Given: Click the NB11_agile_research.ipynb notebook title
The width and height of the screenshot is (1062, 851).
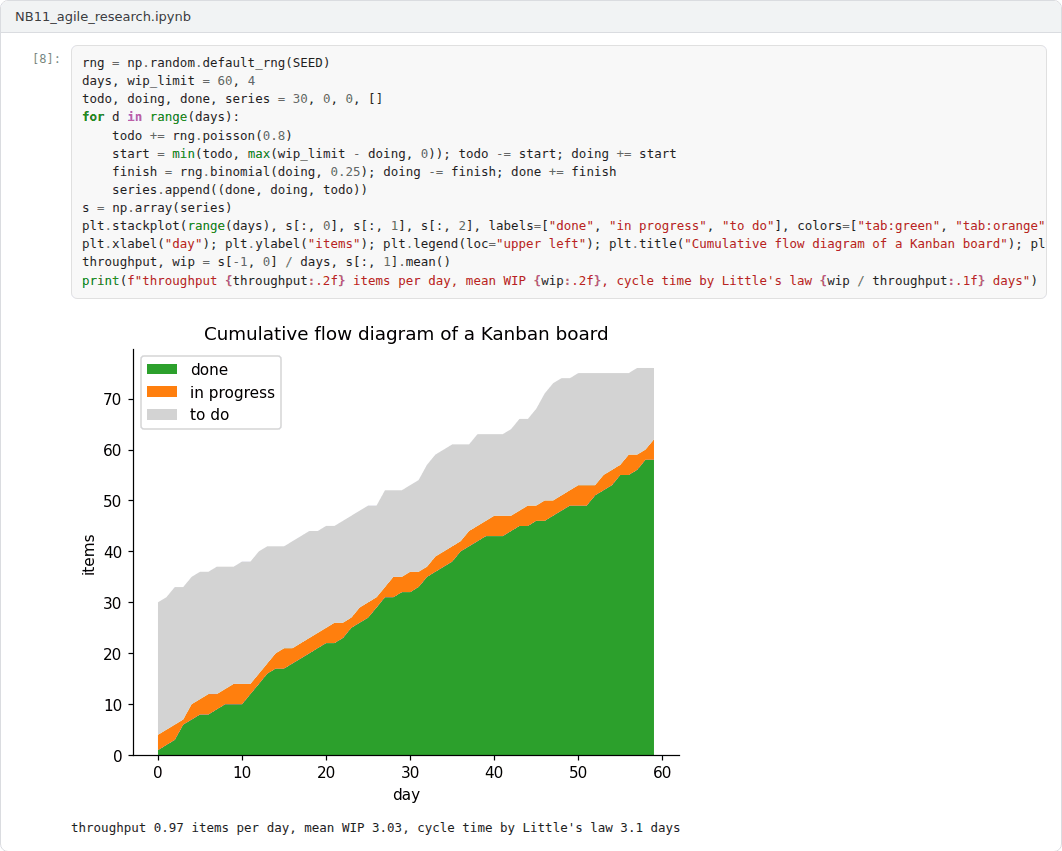Looking at the screenshot, I should click(103, 16).
